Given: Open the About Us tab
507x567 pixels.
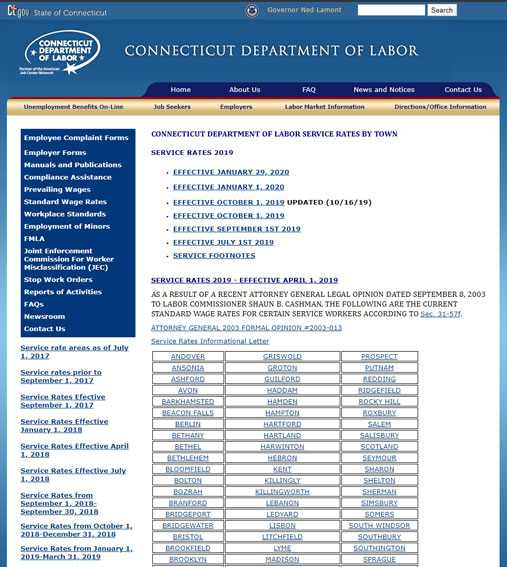Looking at the screenshot, I should click(x=244, y=90).
